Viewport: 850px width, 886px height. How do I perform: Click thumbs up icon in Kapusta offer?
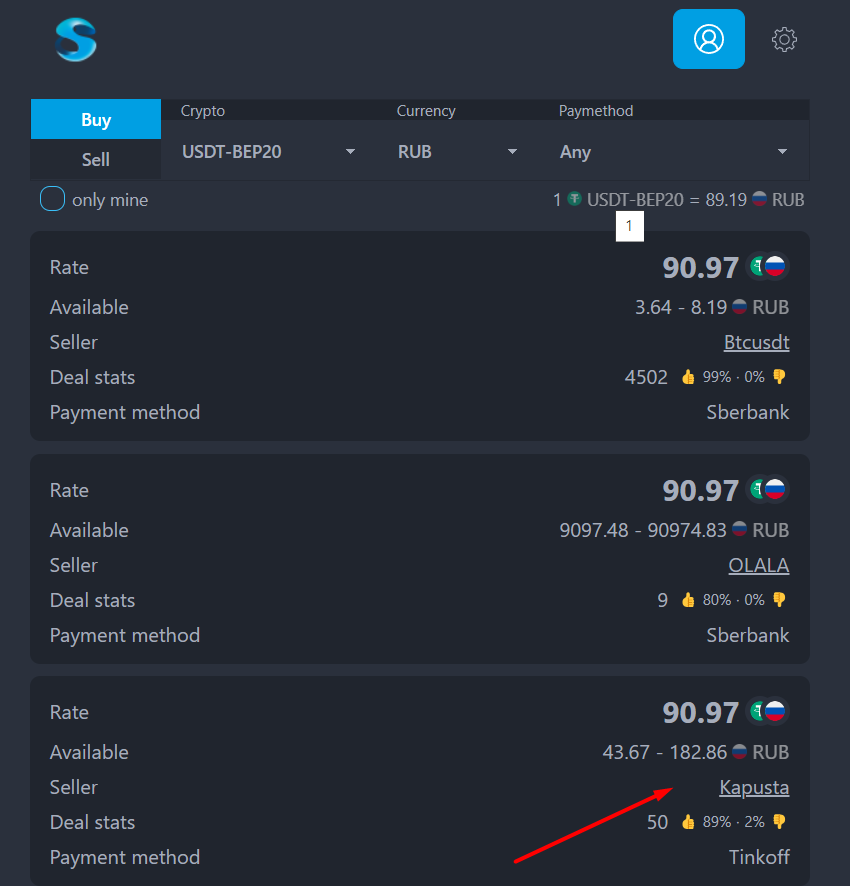coord(688,822)
